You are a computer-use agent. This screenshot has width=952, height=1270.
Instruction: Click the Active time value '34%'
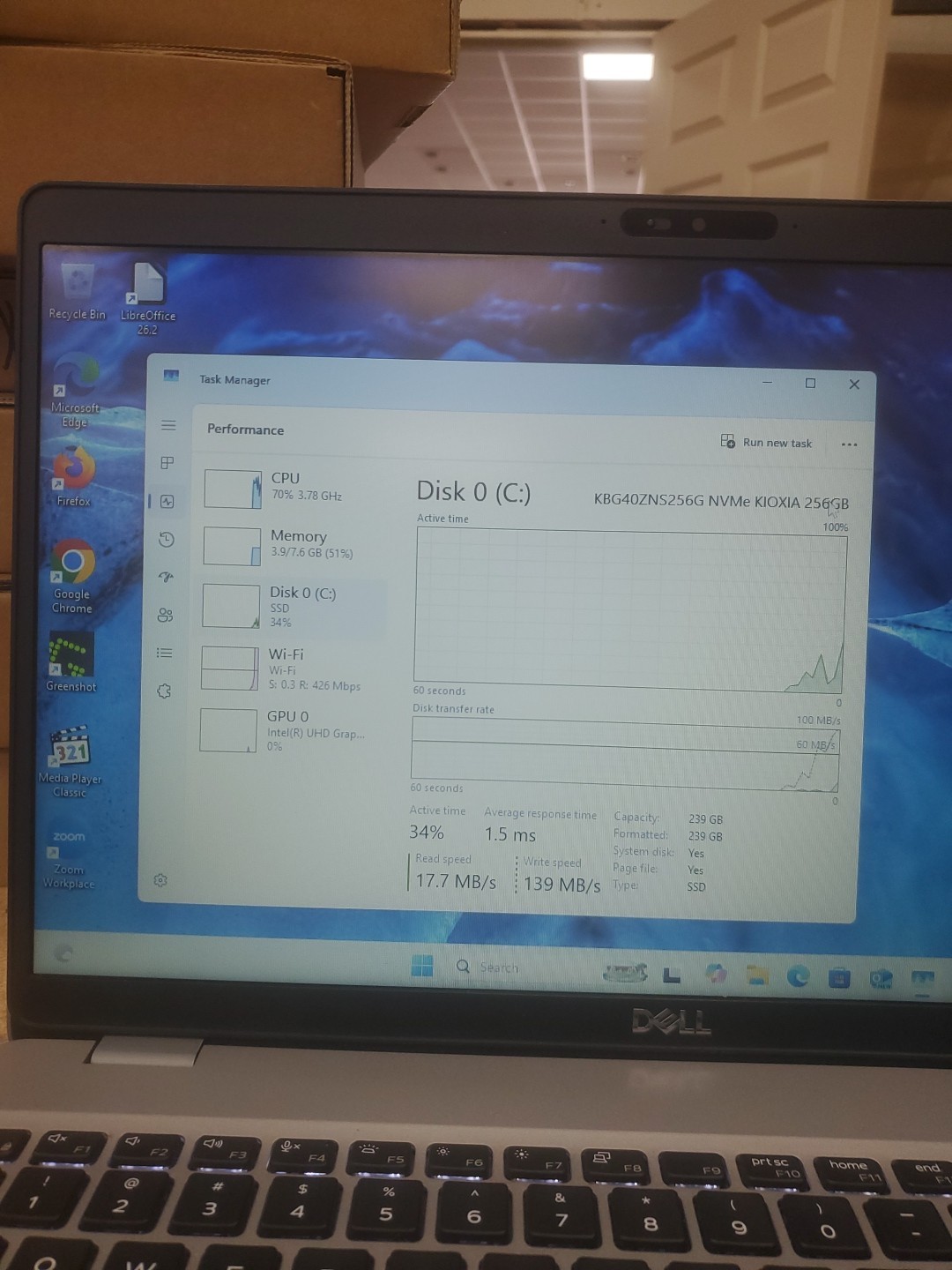(x=427, y=832)
